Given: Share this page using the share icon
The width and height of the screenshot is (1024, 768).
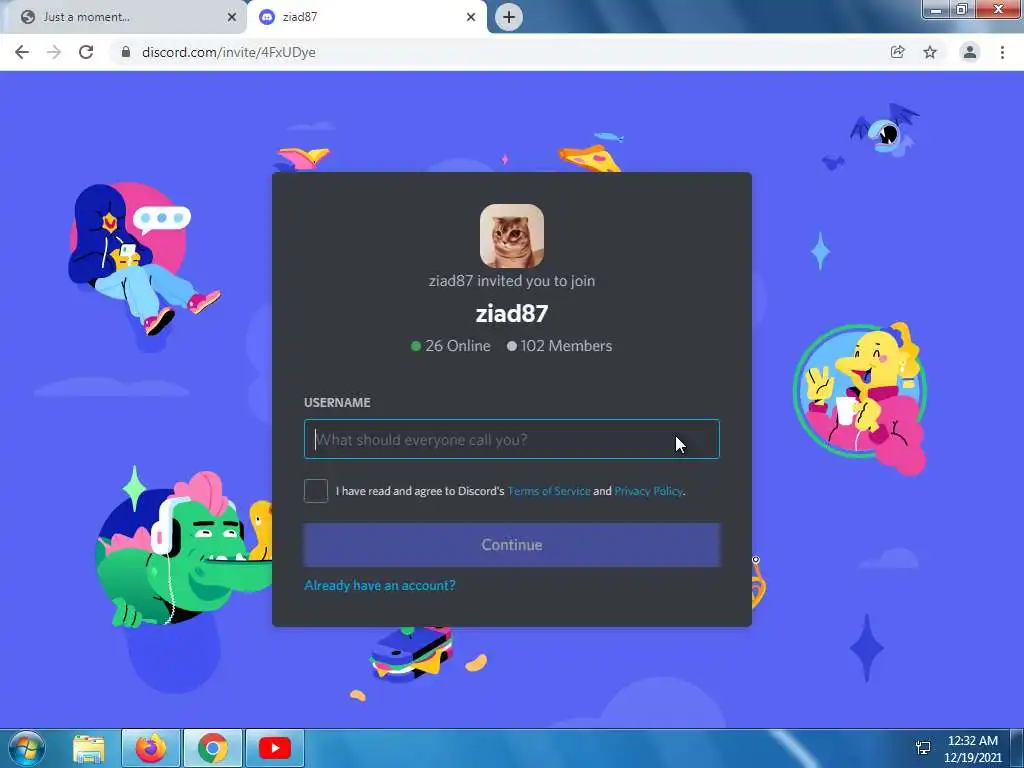Looking at the screenshot, I should pyautogui.click(x=898, y=52).
